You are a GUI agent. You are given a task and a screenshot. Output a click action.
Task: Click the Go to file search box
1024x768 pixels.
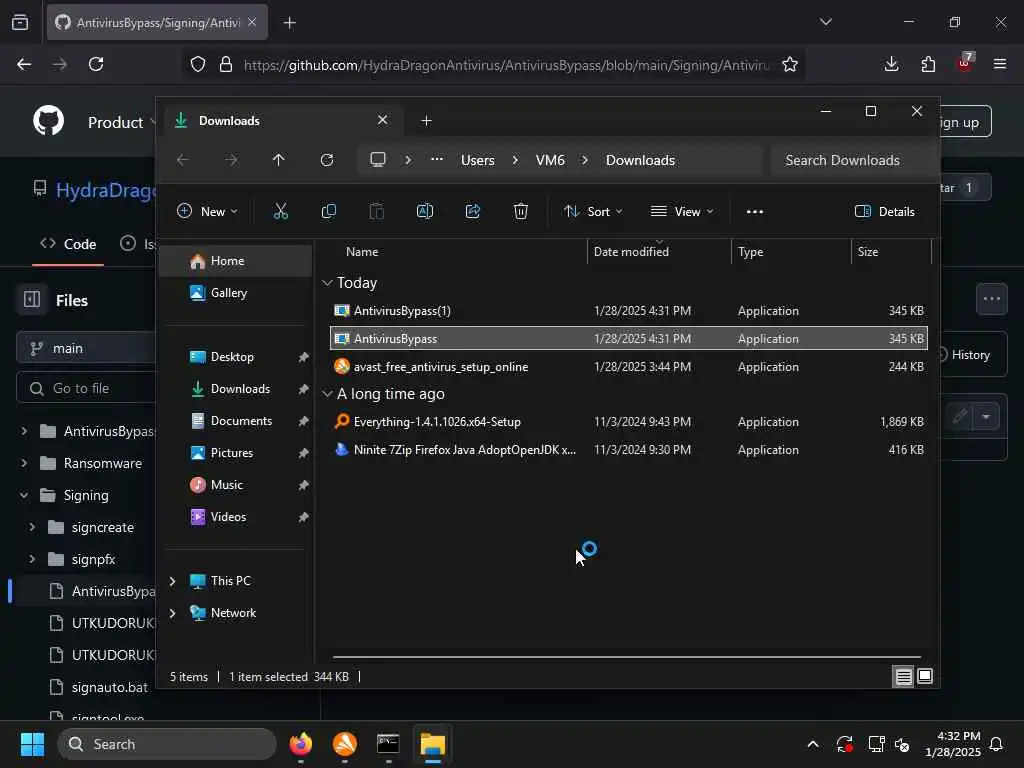[x=86, y=389]
